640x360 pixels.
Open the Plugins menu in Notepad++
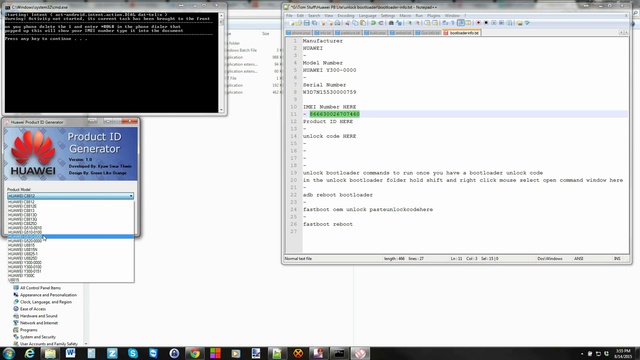pos(433,16)
